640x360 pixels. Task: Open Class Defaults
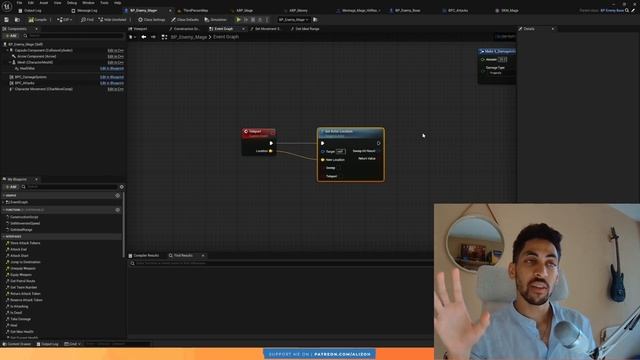(185, 20)
